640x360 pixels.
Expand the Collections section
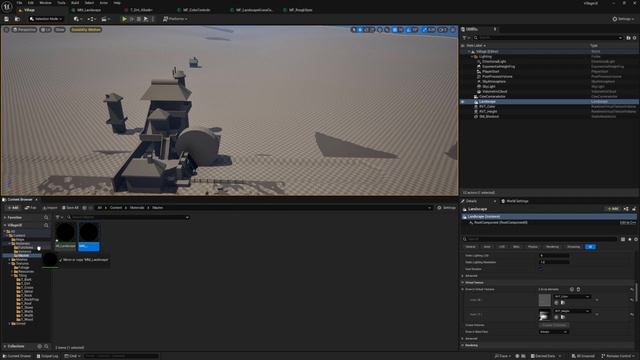coord(5,346)
